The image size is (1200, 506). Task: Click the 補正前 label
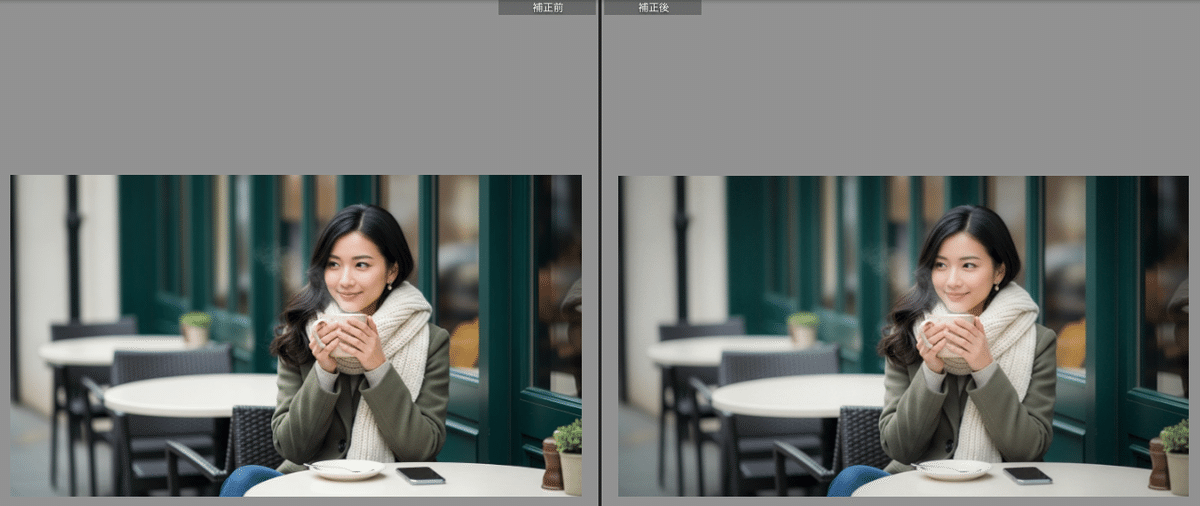click(547, 7)
